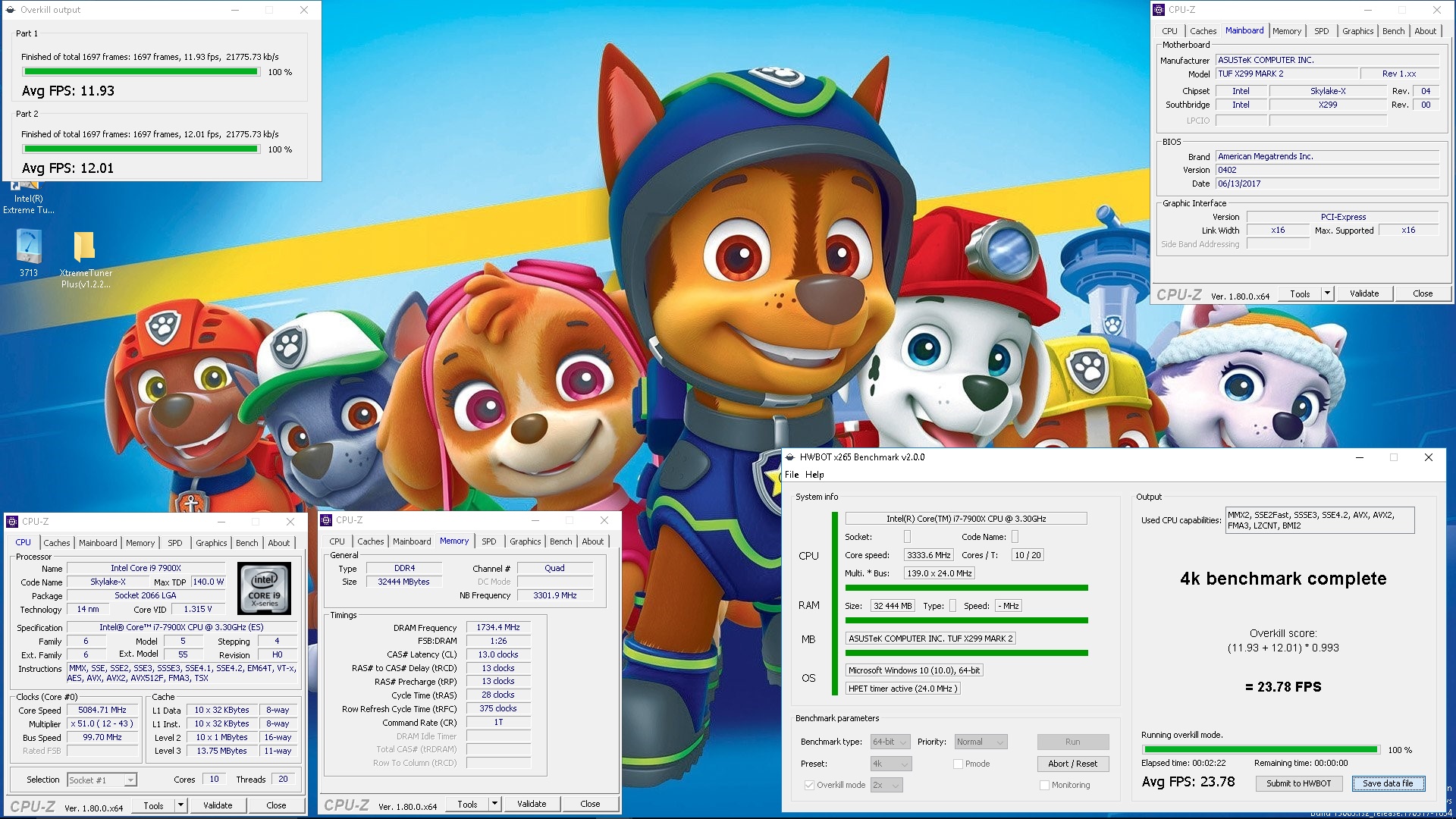Open the Priority Normal dropdown
The image size is (1456, 819).
pyautogui.click(x=981, y=742)
